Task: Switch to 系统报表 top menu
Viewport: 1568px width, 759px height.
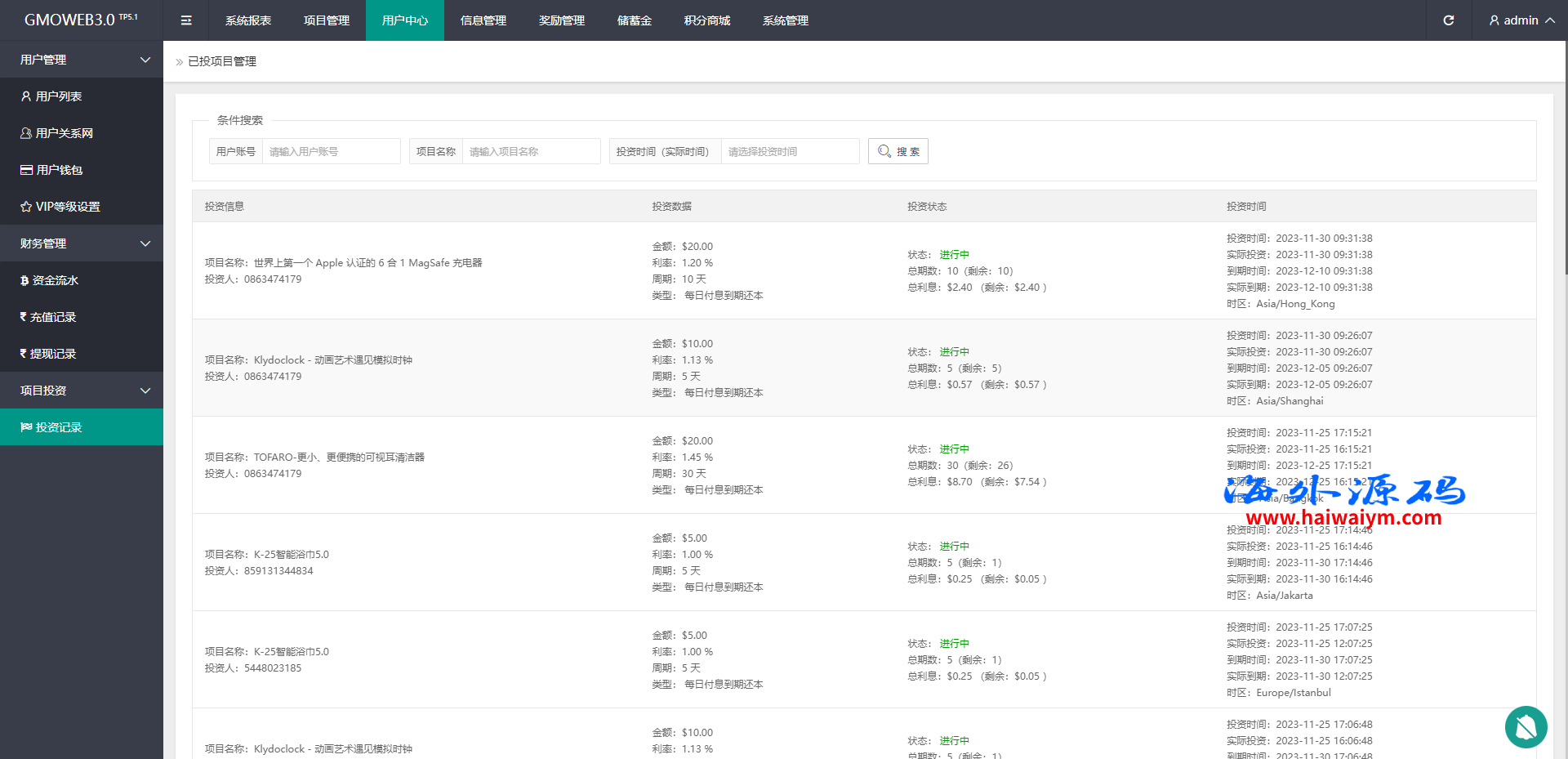Action: coord(248,20)
